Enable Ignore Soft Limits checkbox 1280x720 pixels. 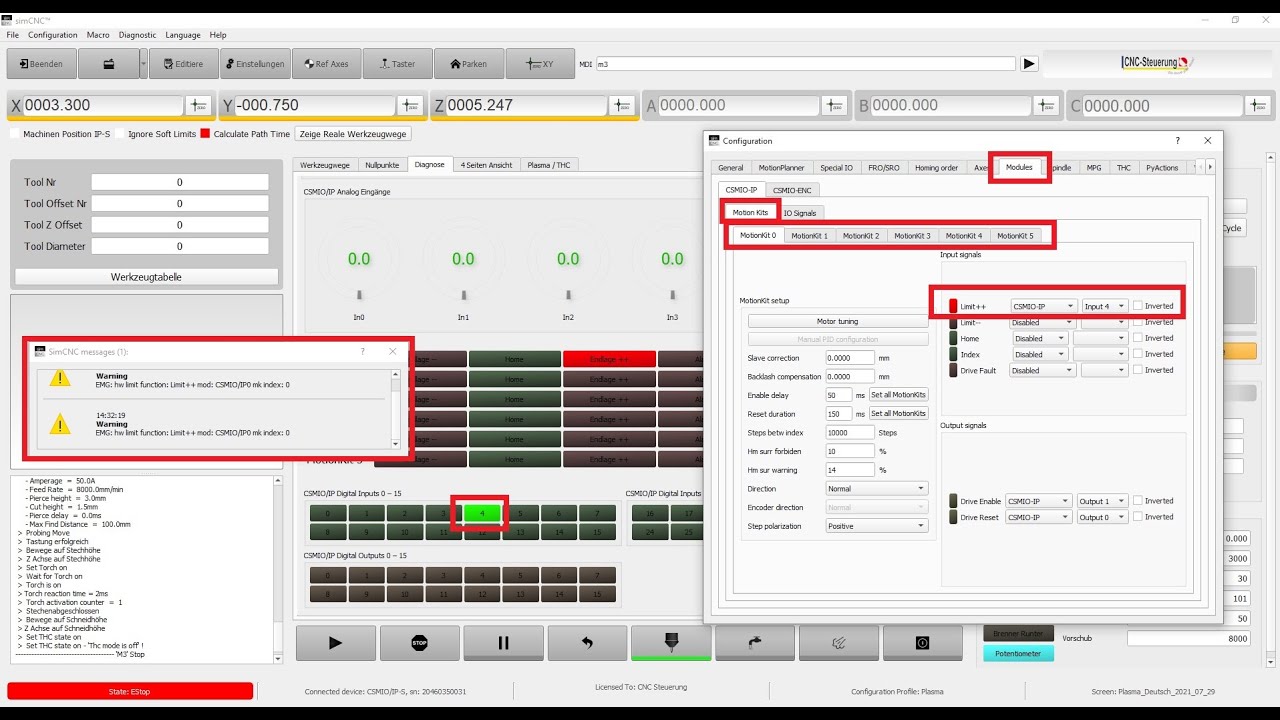(x=119, y=134)
